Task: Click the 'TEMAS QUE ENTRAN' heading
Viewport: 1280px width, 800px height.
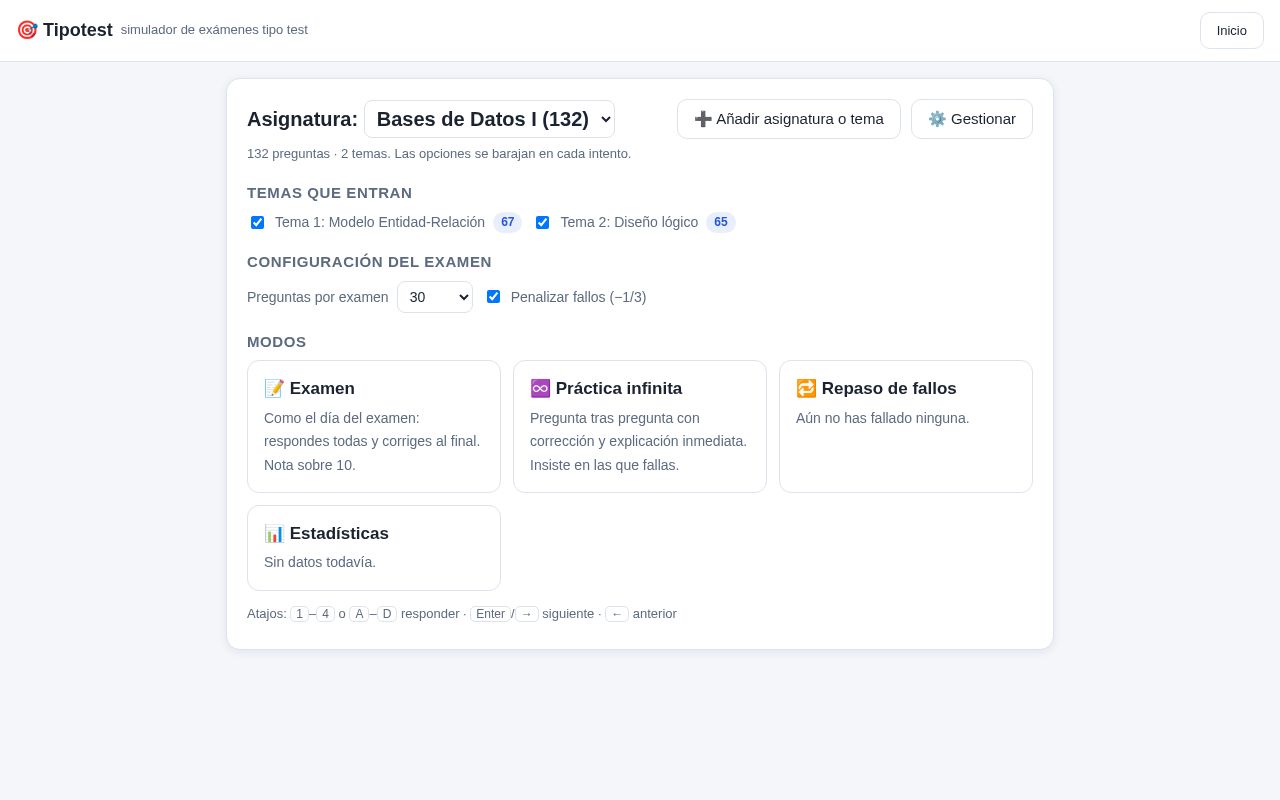Action: 330,193
